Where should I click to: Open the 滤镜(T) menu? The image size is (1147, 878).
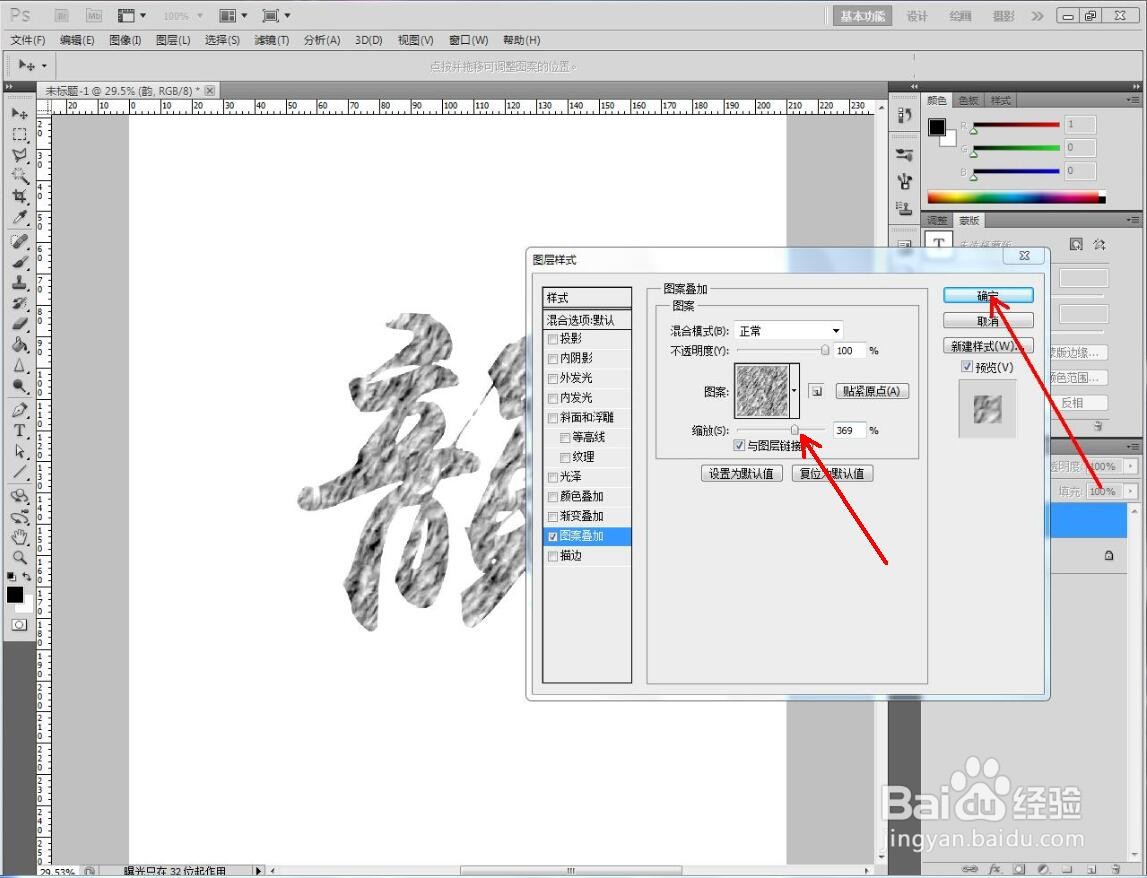coord(272,40)
